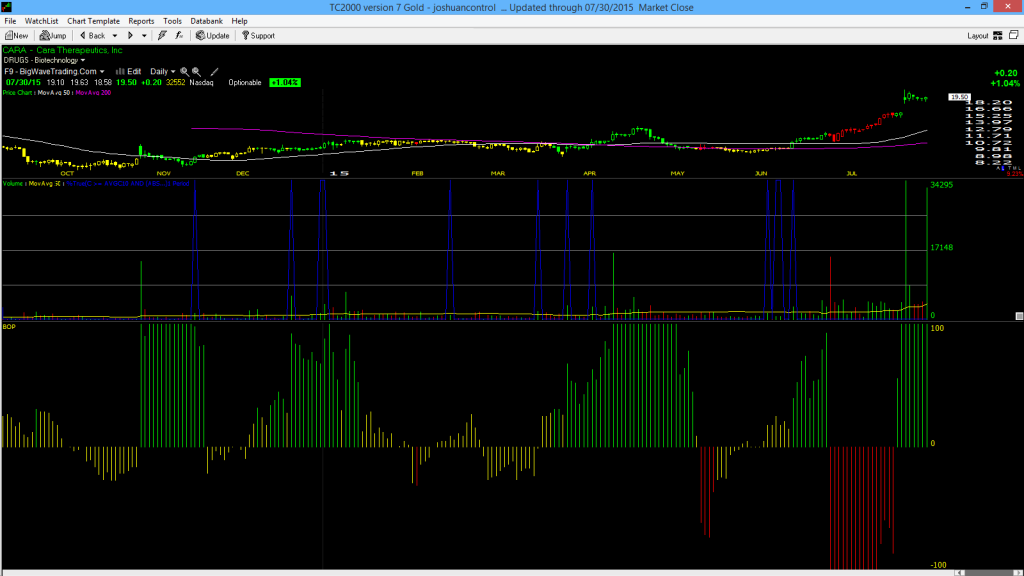Click the lightning bolt toolbar icon

coord(162,36)
